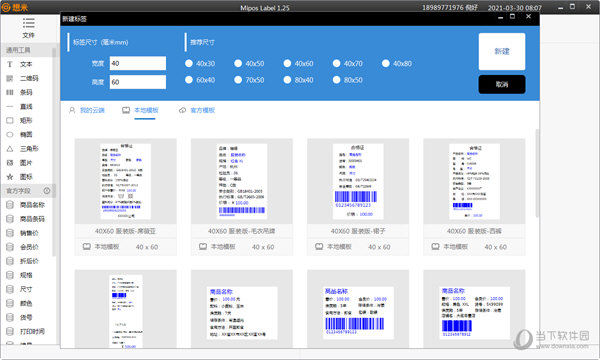Click the left tool panel scrollbar
Viewport: 600px width, 360px height.
coord(54,153)
